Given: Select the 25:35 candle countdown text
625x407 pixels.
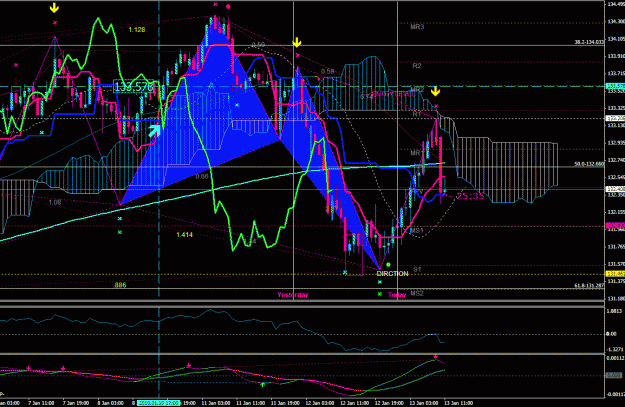Looking at the screenshot, I should pyautogui.click(x=470, y=196).
